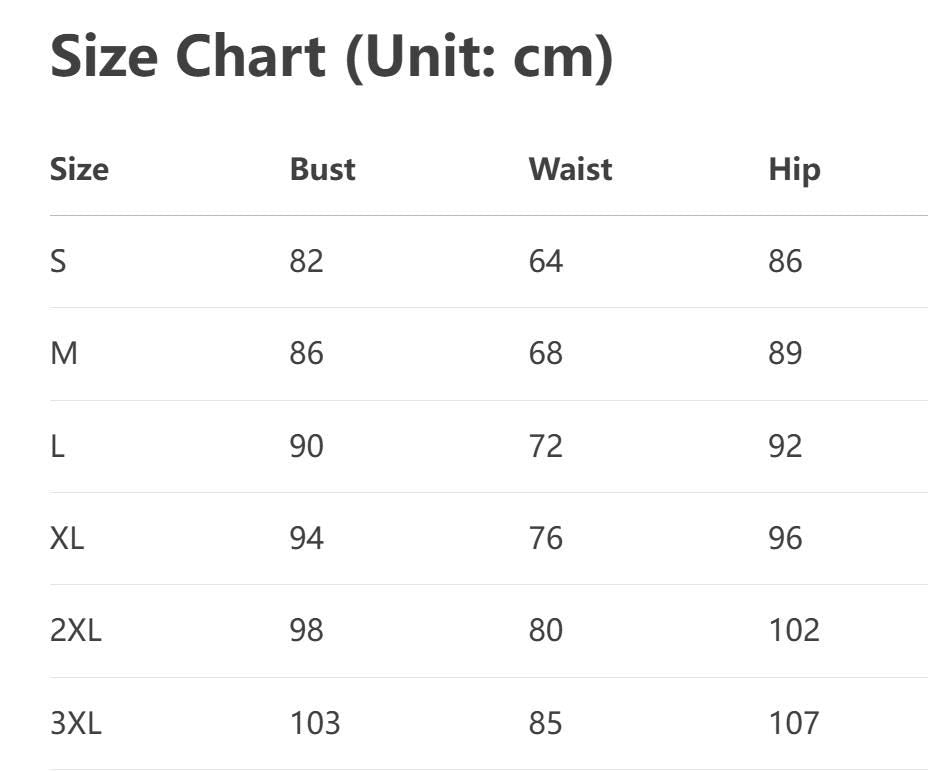This screenshot has height=771, width=928.
Task: Select the S size row label
Action: 58,261
